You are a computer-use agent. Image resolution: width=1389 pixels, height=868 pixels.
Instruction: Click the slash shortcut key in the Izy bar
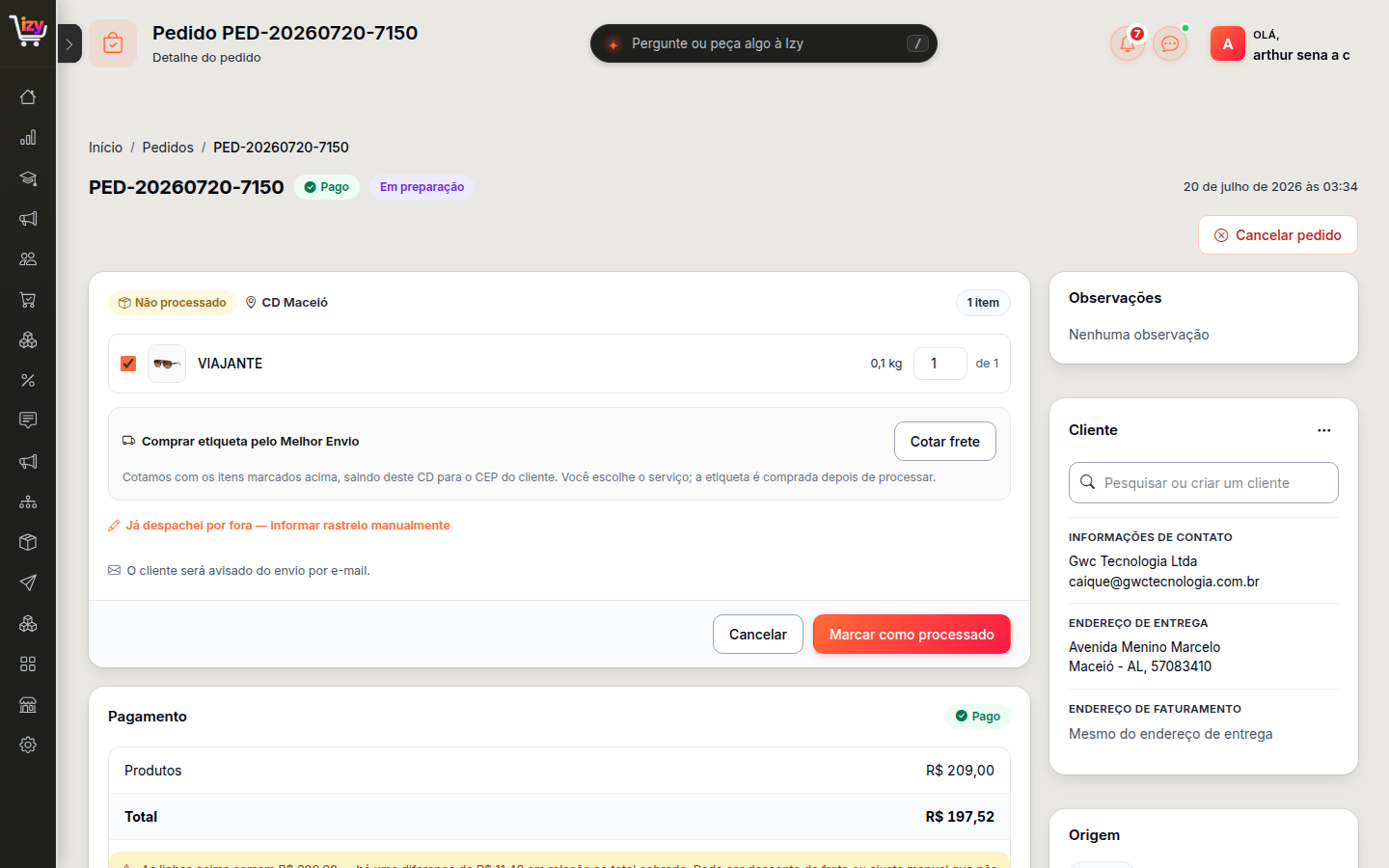tap(917, 43)
